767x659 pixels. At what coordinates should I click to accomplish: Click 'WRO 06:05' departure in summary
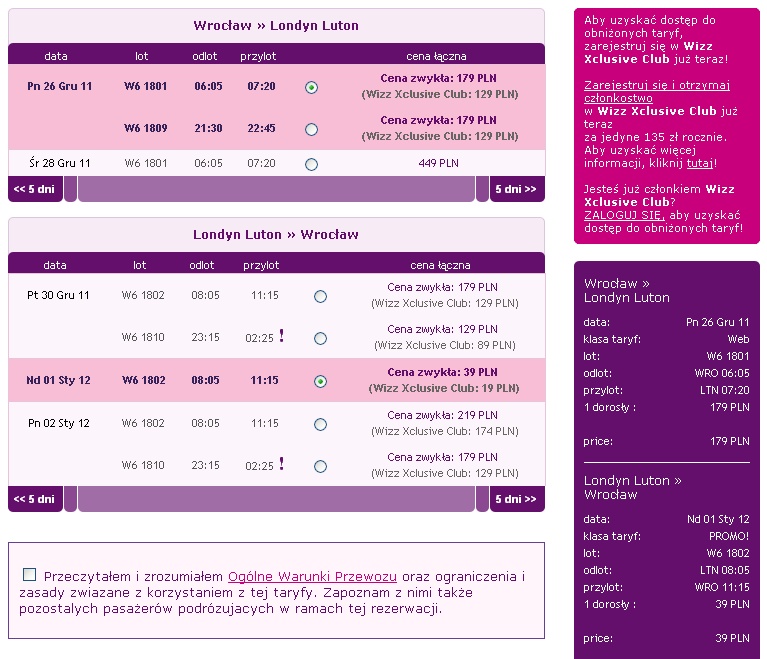coord(722,373)
